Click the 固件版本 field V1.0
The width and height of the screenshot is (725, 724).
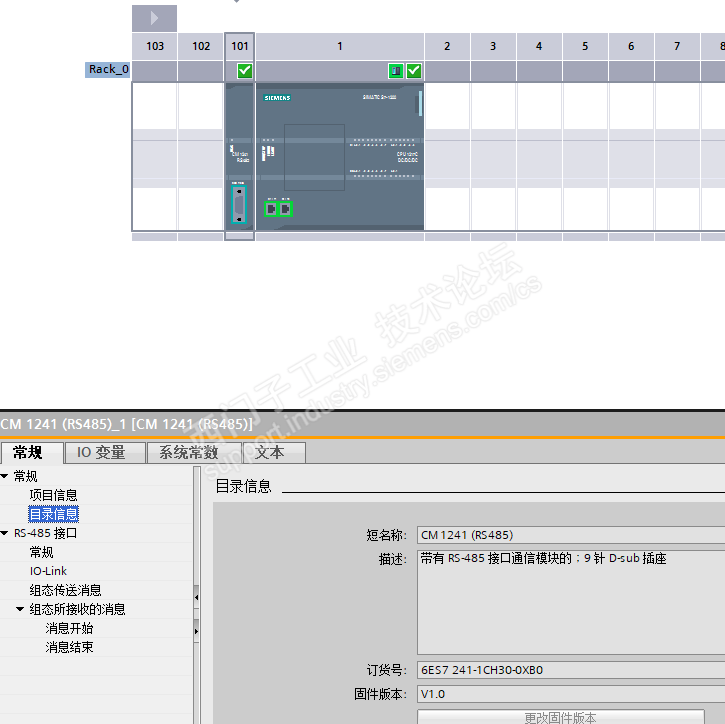coord(571,694)
